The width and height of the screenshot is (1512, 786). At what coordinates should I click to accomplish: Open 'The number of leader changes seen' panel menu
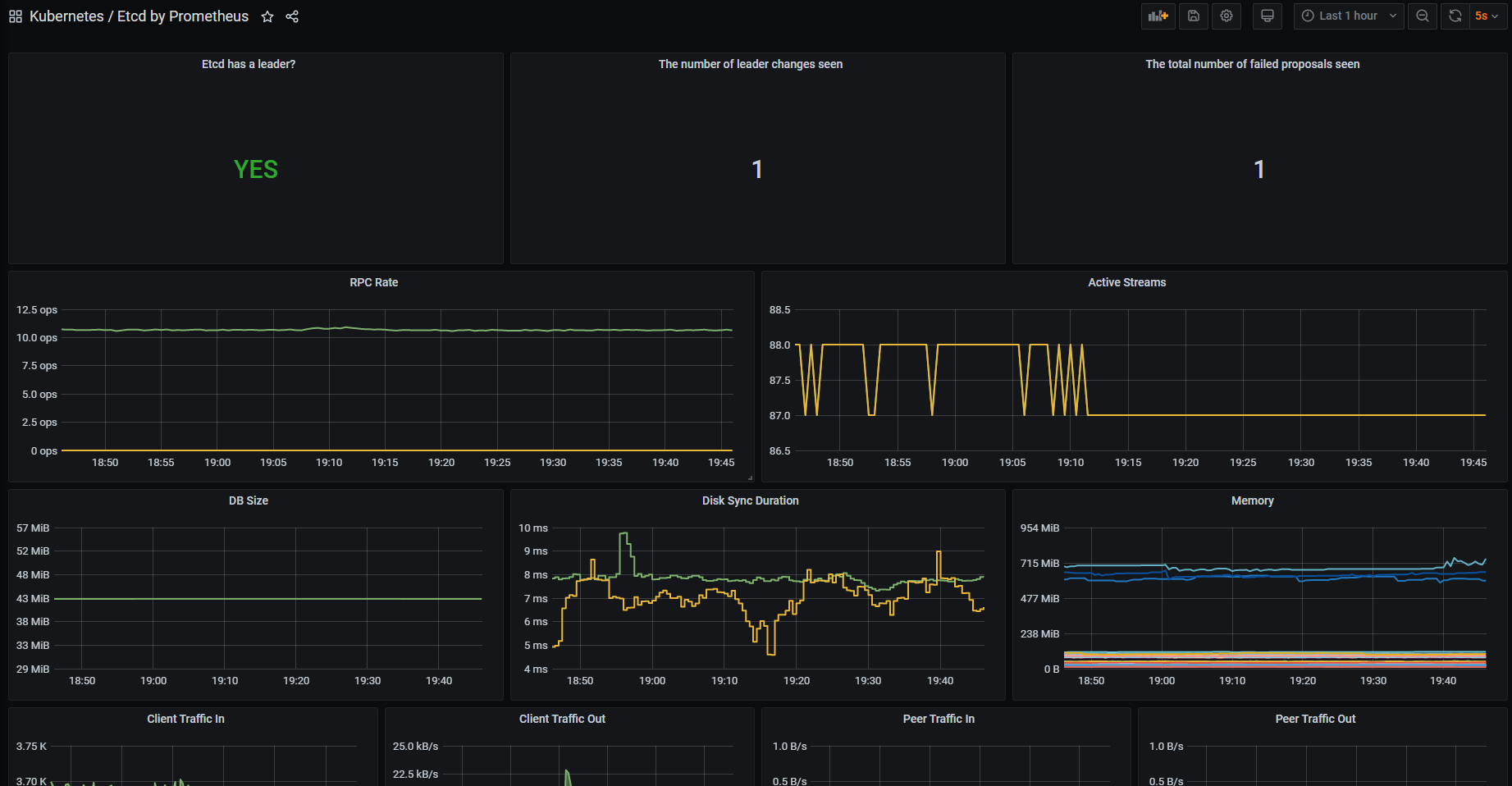(x=751, y=64)
